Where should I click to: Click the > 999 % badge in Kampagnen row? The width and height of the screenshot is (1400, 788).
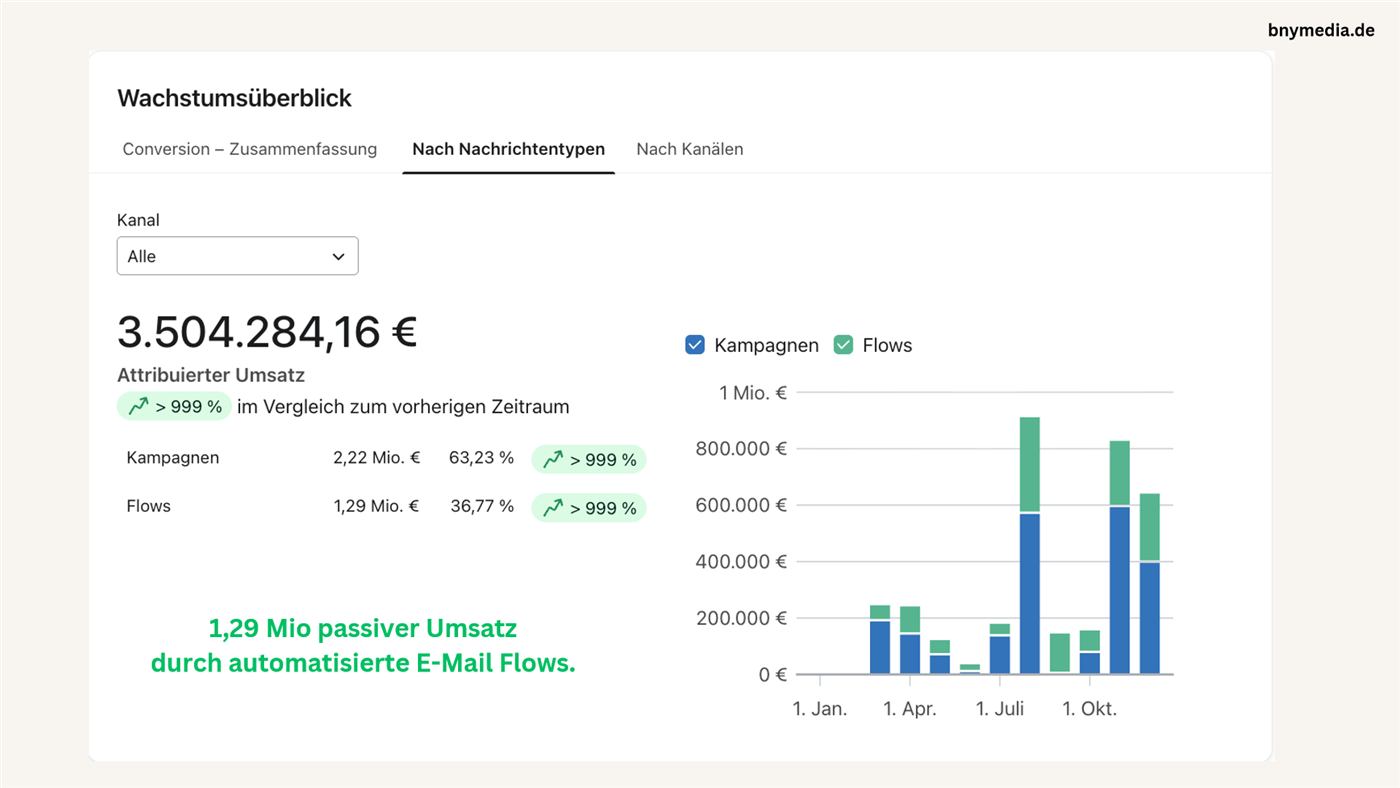589,459
